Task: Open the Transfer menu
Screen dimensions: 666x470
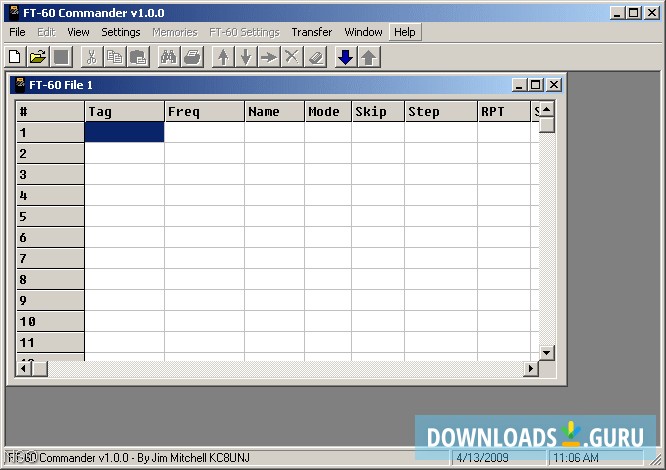Action: point(312,32)
